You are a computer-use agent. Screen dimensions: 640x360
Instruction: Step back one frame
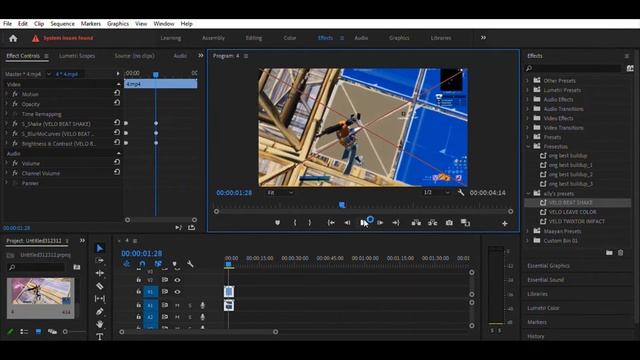pos(347,223)
